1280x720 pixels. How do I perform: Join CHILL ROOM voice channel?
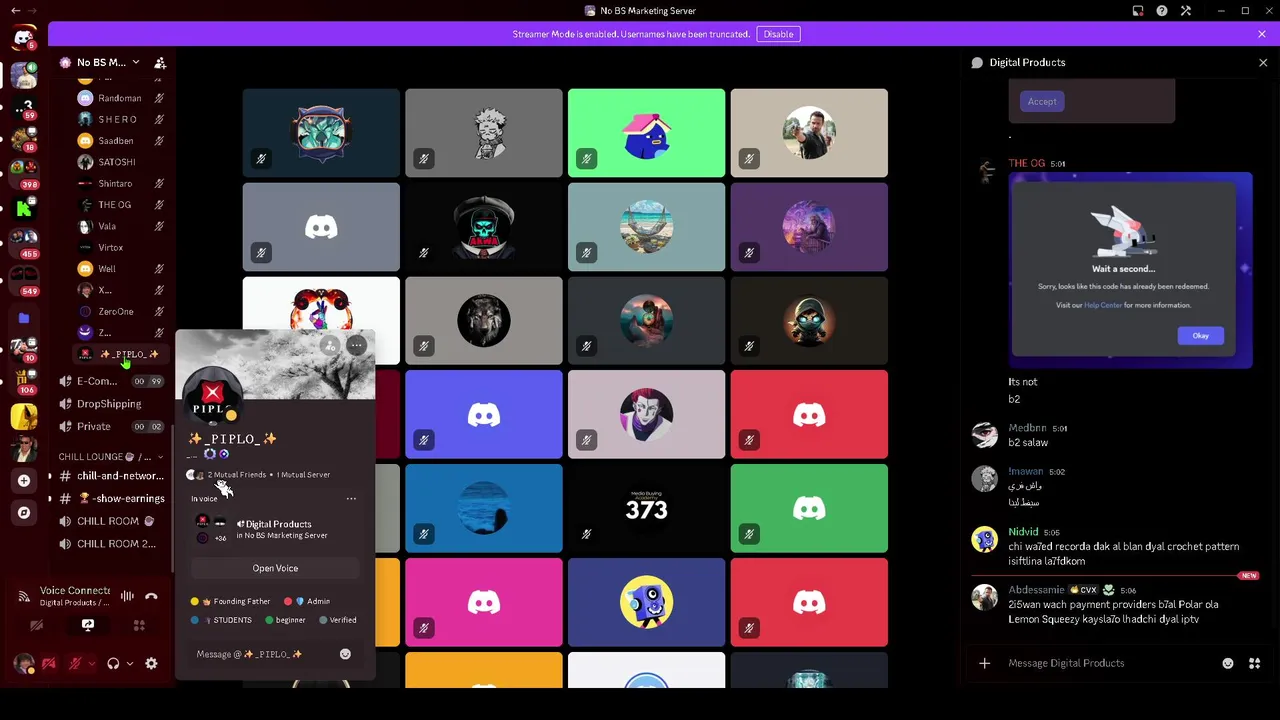coord(110,521)
